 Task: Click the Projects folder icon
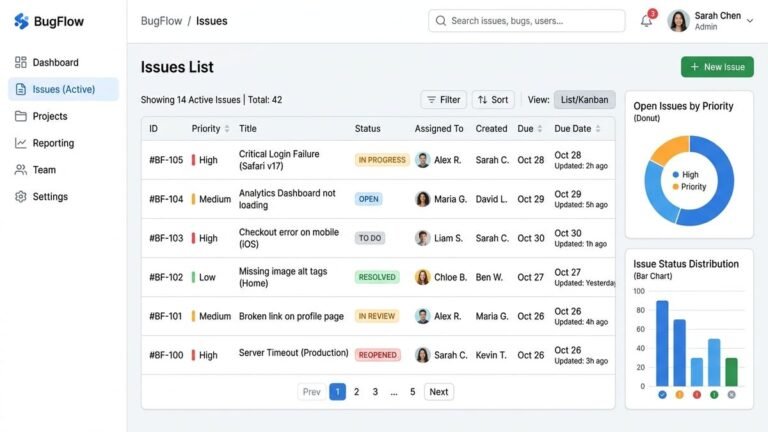coord(21,116)
